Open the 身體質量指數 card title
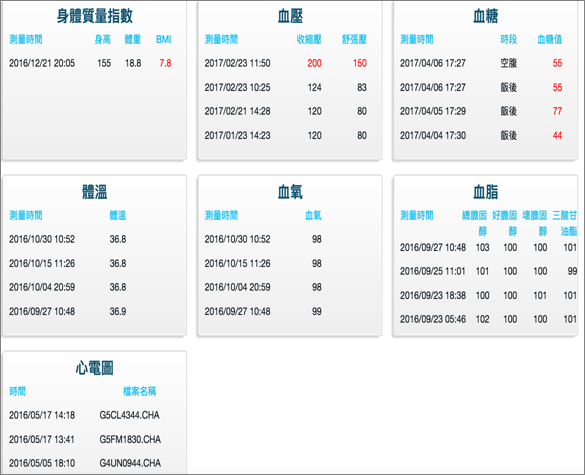Screen dimensions: 585x475 point(94,16)
